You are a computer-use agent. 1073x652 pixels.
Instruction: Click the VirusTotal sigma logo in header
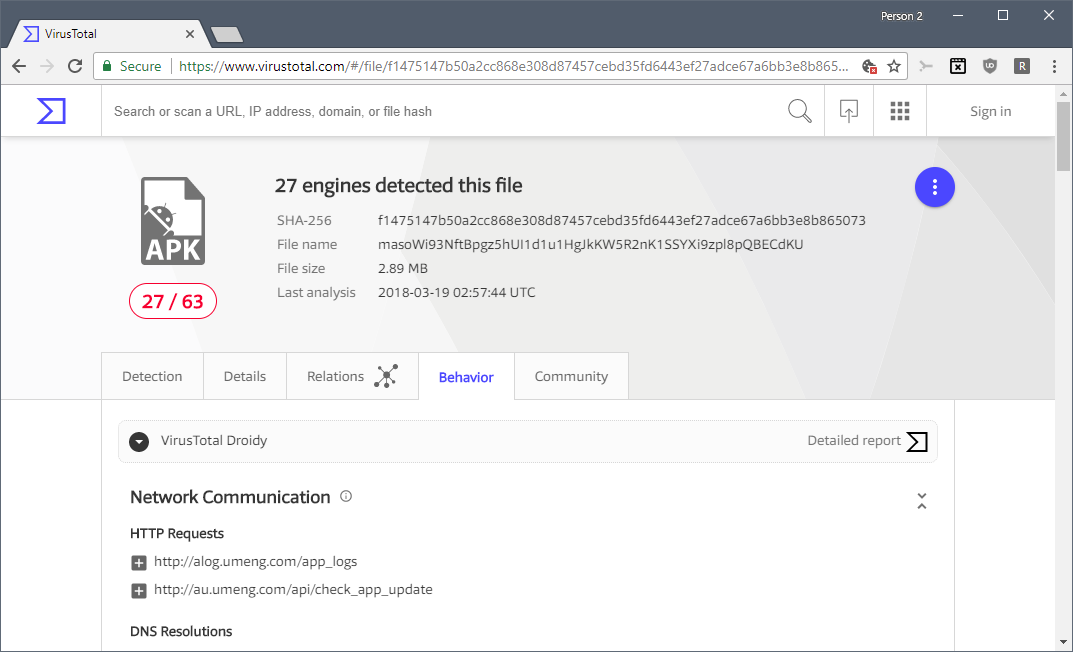[x=51, y=111]
